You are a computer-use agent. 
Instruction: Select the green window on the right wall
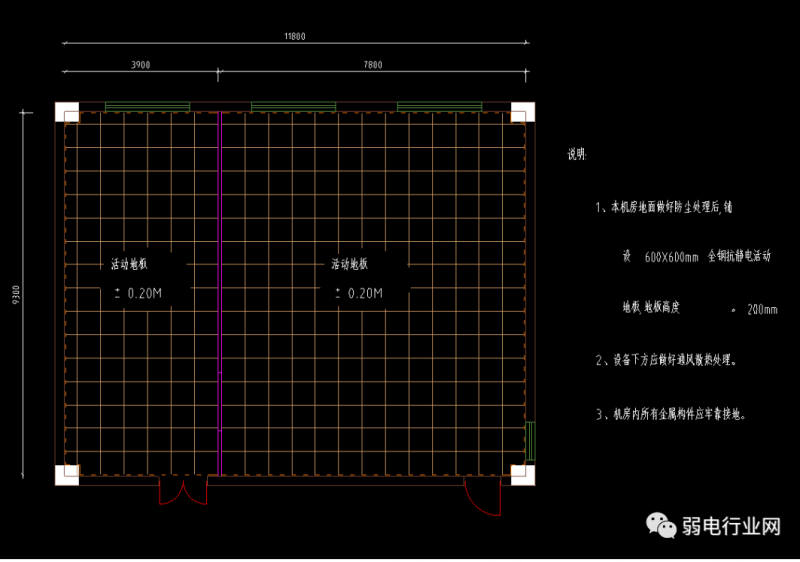(531, 441)
